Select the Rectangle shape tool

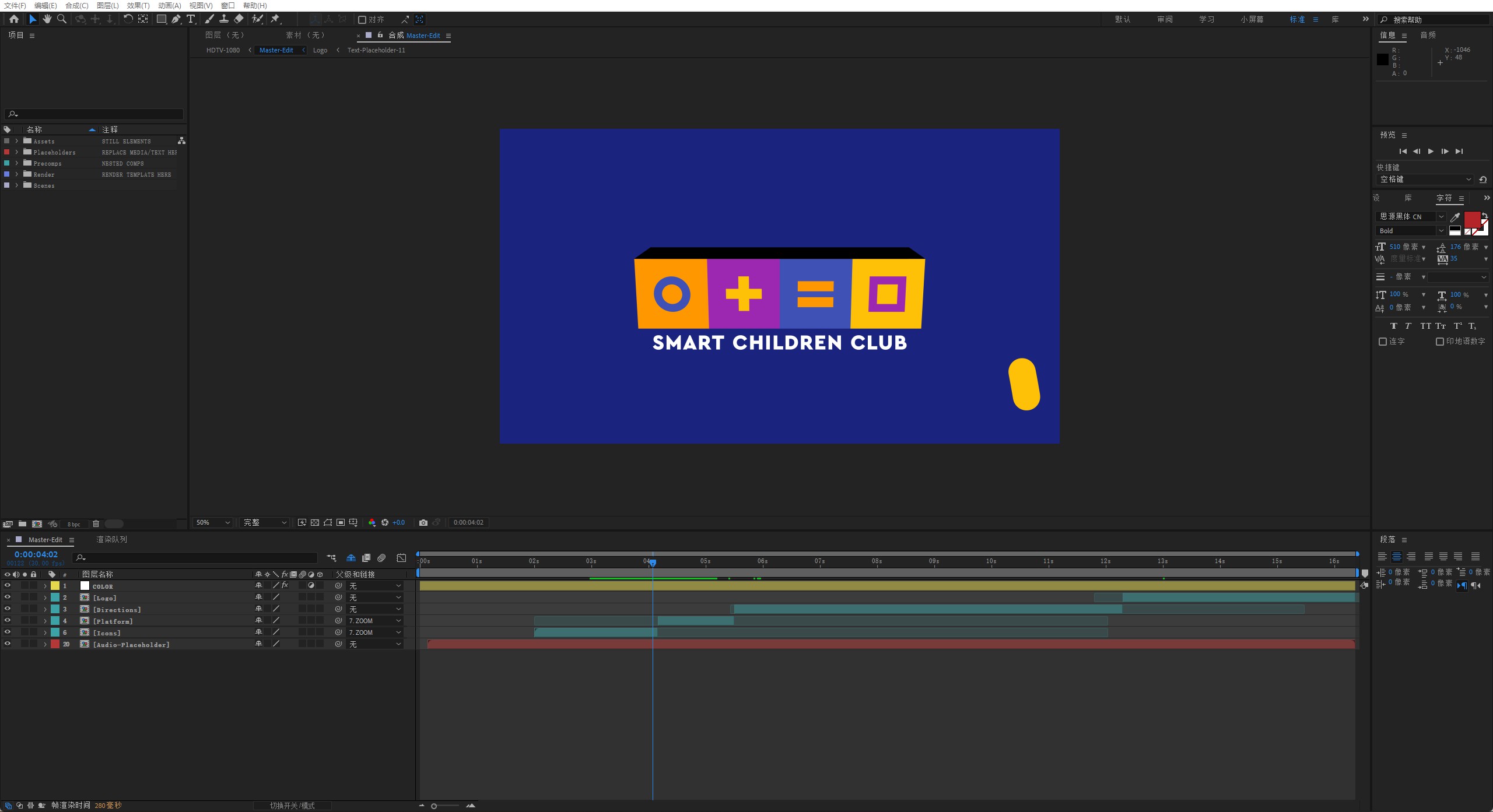tap(162, 19)
